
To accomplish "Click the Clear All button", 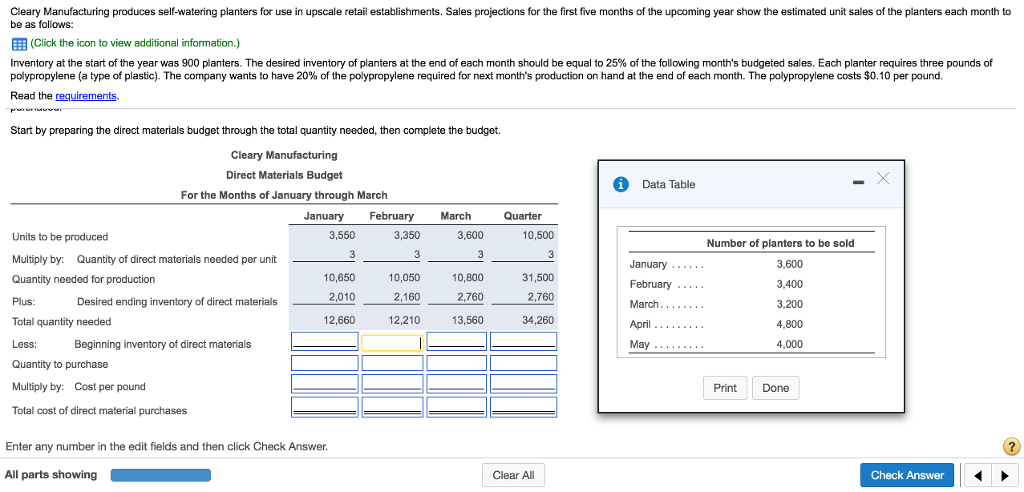I will coord(513,475).
